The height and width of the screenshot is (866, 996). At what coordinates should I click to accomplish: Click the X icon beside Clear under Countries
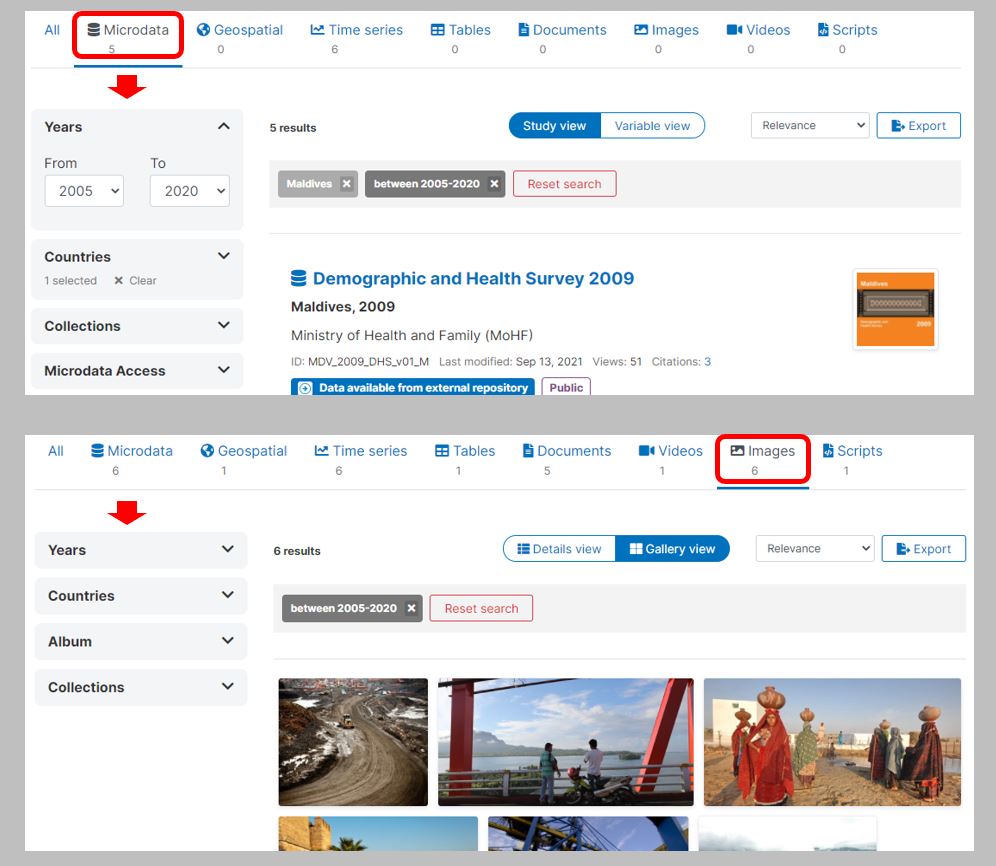119,281
